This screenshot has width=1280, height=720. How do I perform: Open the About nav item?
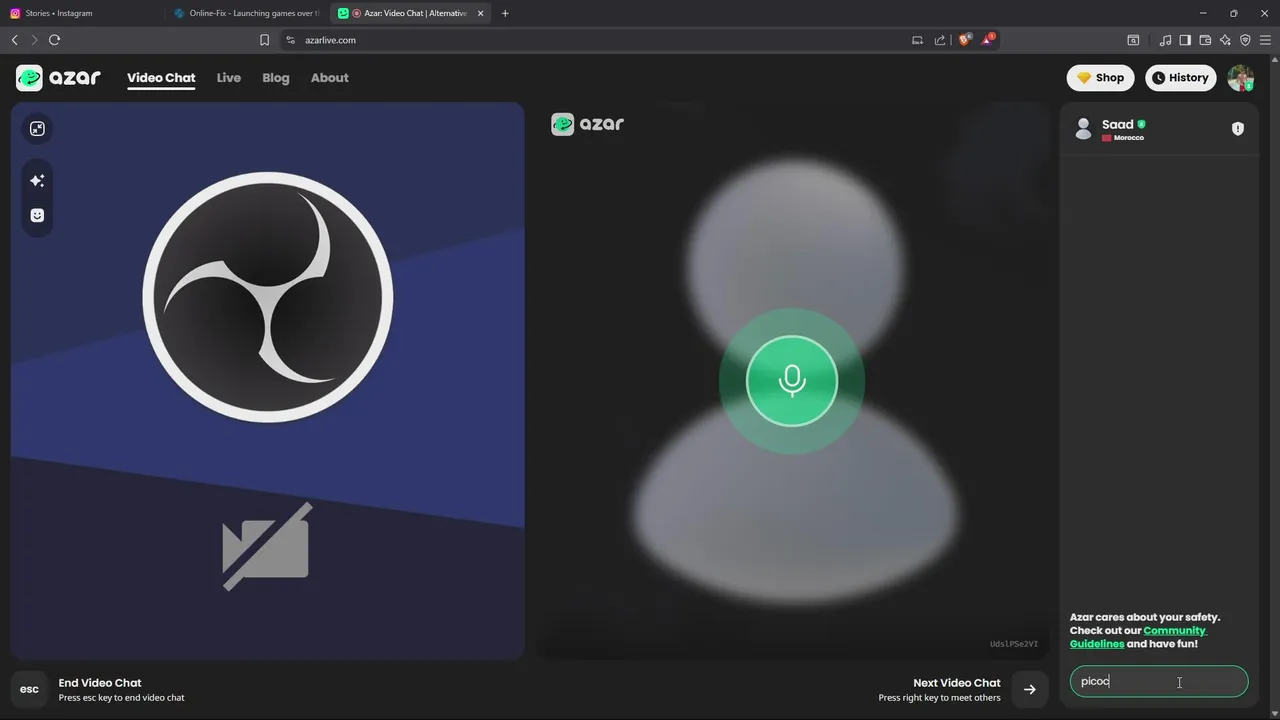pos(330,78)
